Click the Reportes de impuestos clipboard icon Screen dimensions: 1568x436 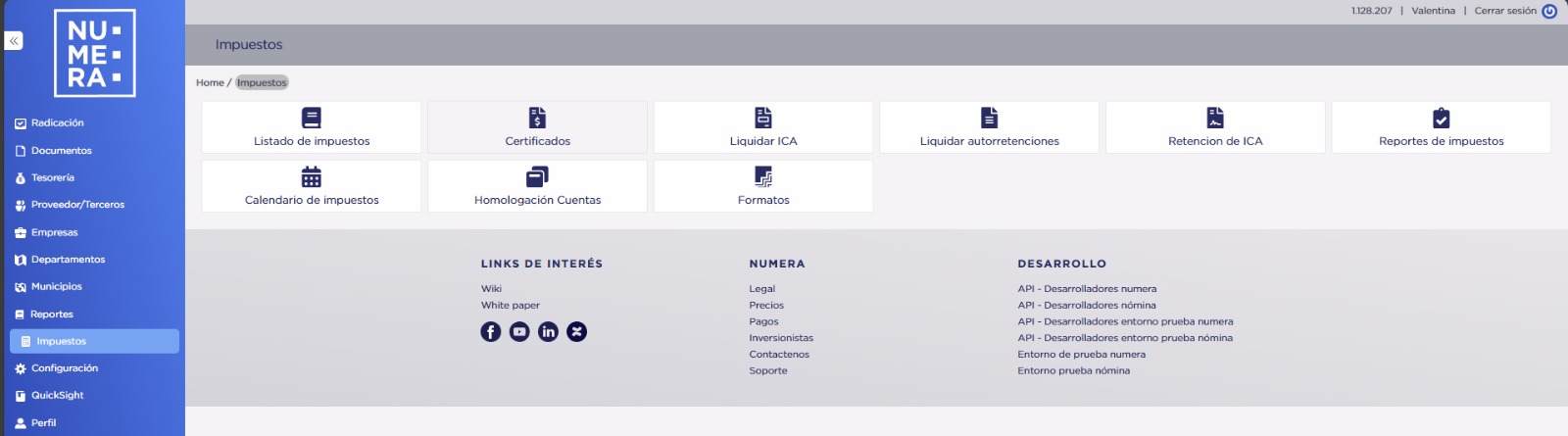coord(1441,119)
